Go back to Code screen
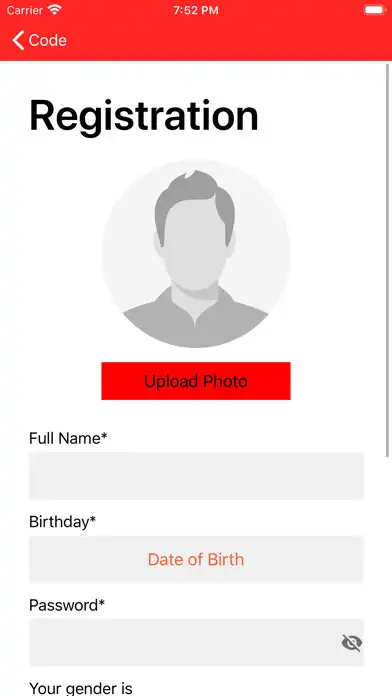Viewport: 392px width, 696px height. point(40,40)
